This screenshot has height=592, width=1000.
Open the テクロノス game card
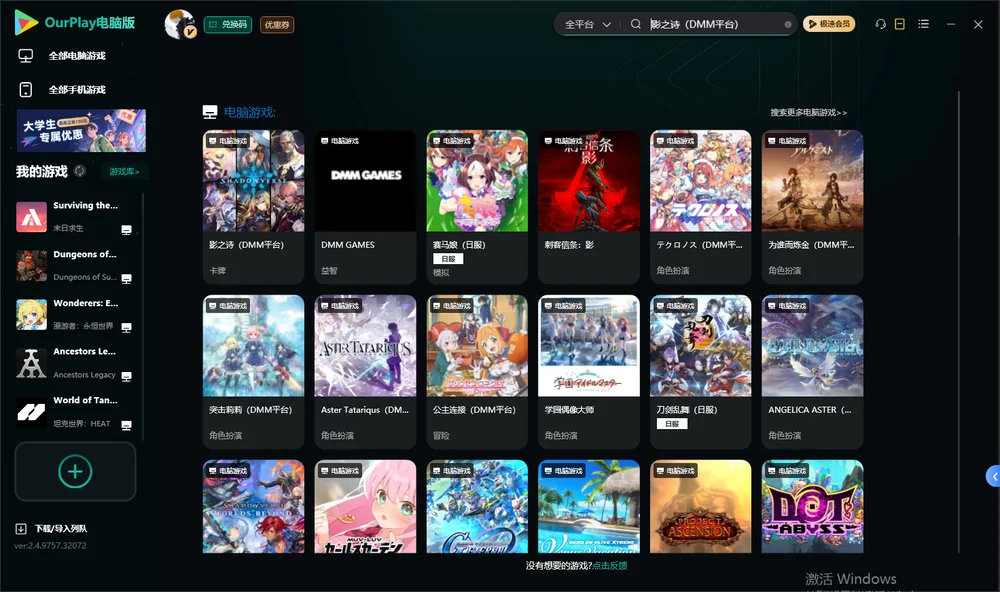coord(701,207)
